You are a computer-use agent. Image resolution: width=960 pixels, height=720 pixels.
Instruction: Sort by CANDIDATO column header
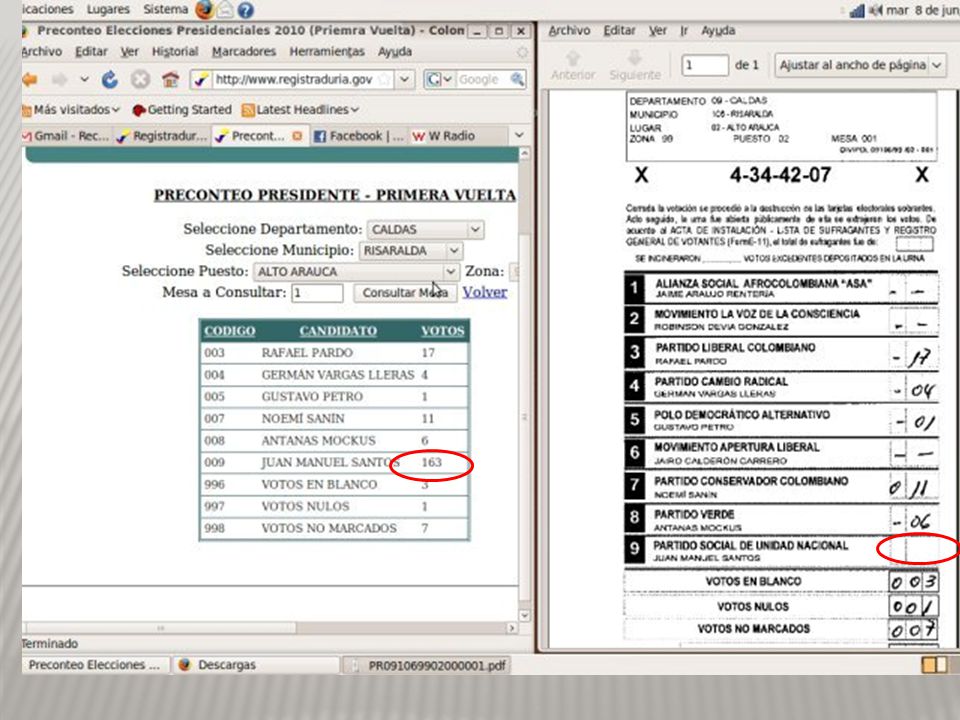(x=338, y=331)
